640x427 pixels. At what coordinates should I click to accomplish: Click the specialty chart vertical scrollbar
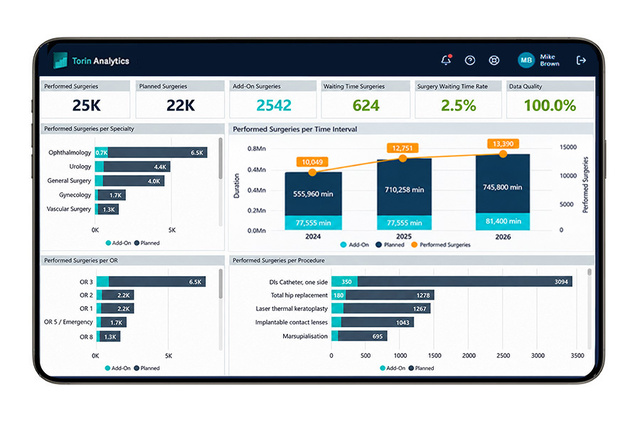(x=221, y=158)
